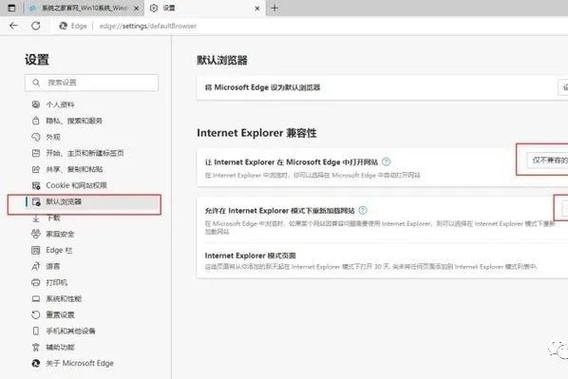Click the Internet Explorer 兼容性 heading
This screenshot has width=568, height=379.
click(256, 133)
